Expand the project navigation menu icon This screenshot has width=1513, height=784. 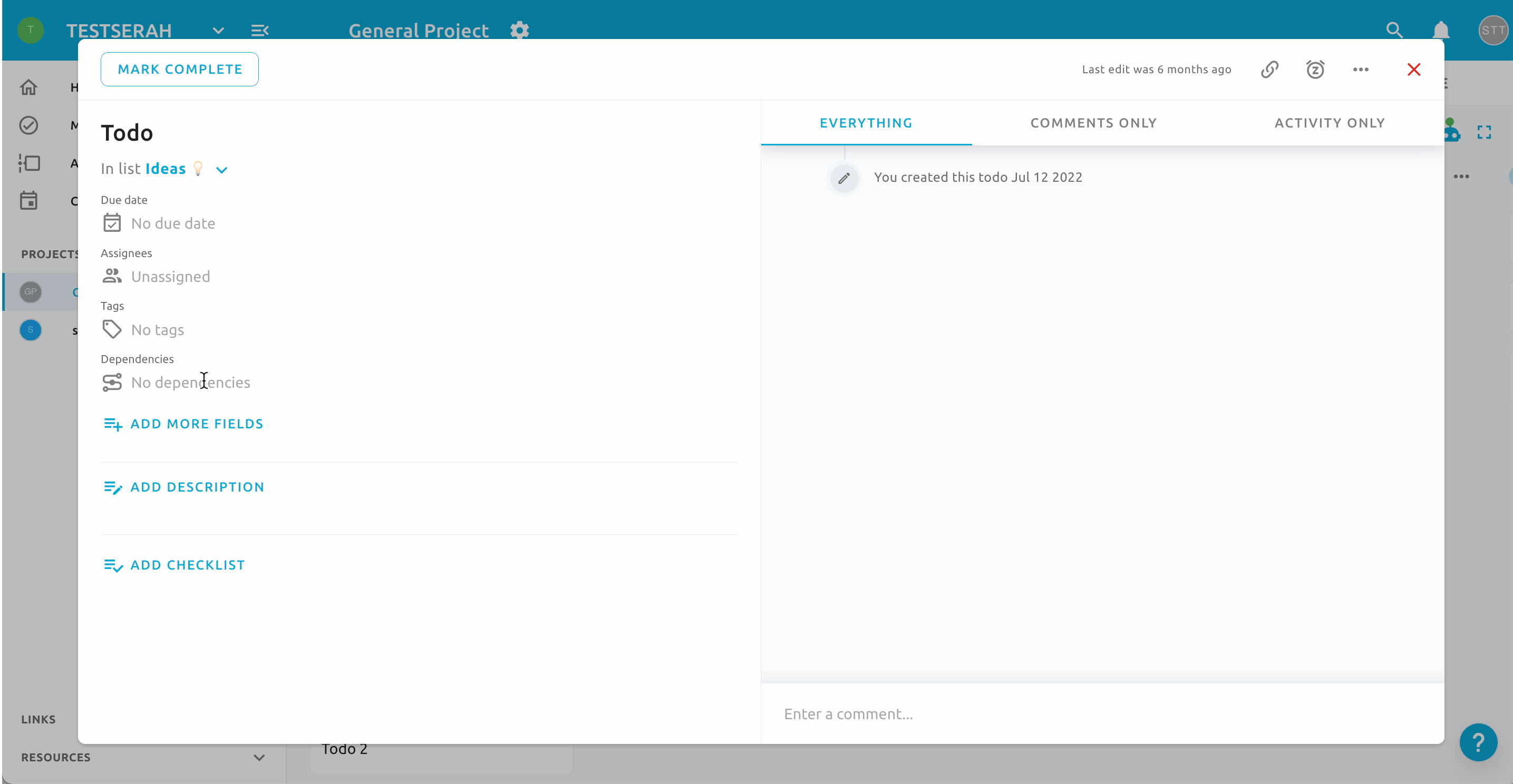pos(261,30)
